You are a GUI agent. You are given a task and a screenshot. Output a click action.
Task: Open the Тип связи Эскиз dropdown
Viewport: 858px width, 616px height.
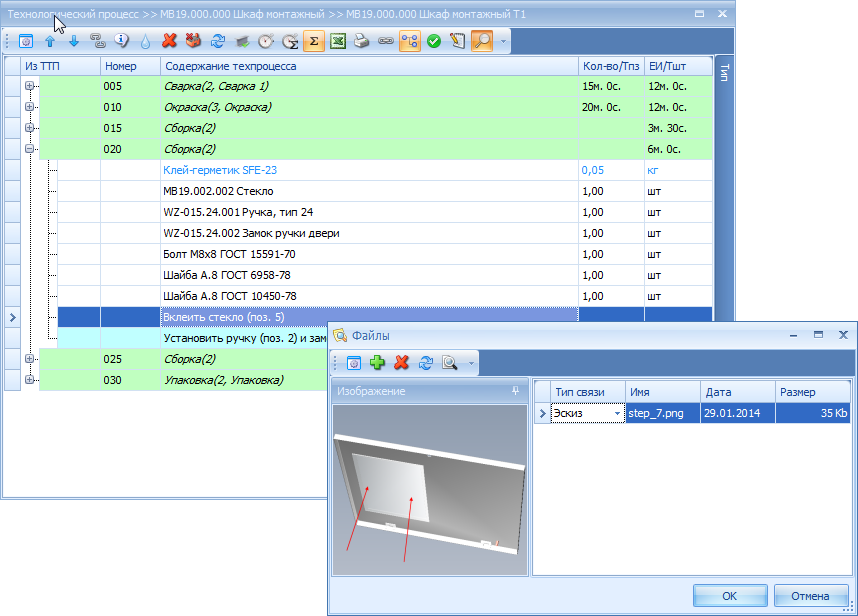point(617,414)
